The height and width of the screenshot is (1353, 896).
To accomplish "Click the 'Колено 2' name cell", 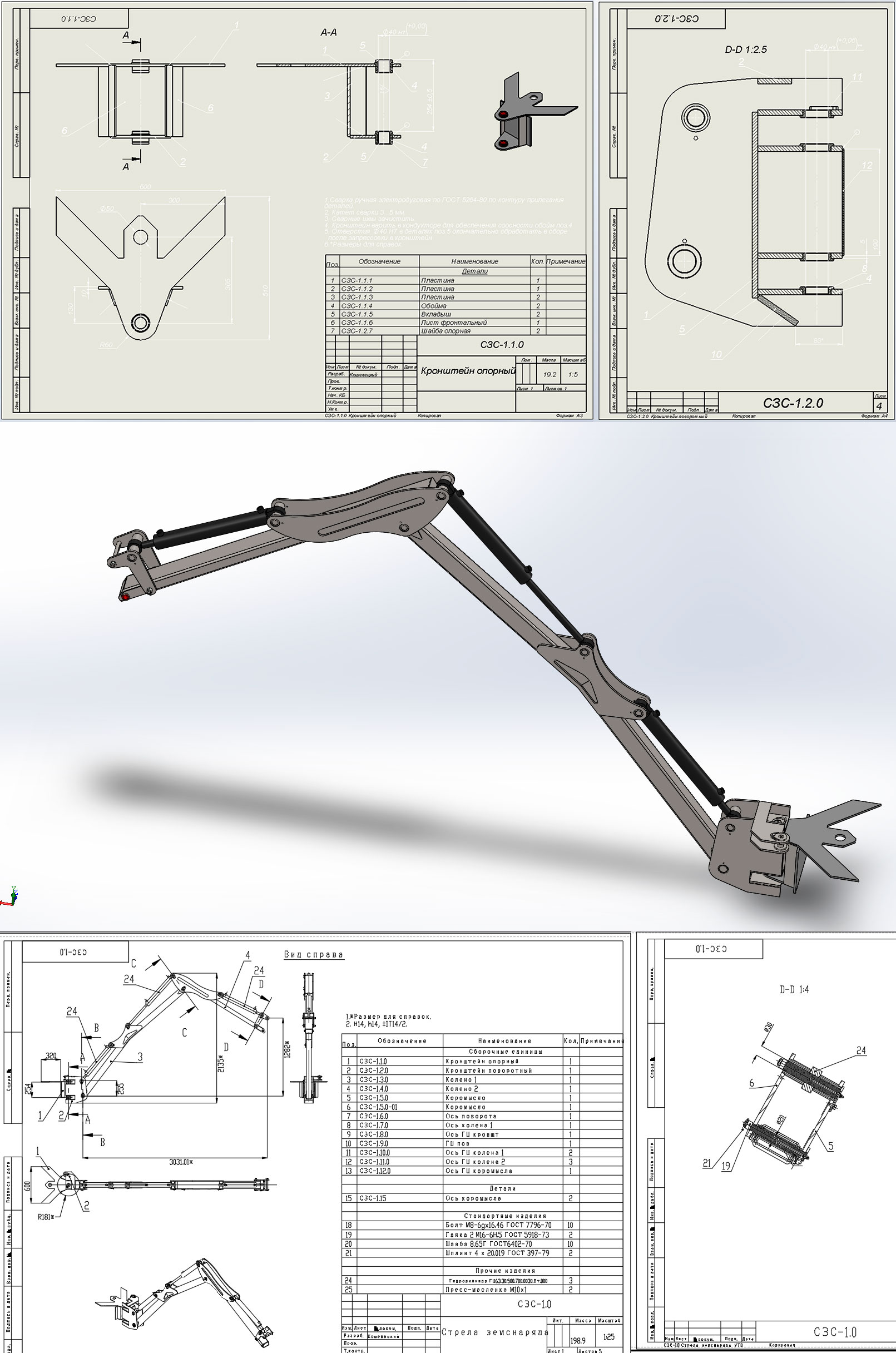I will 503,1088.
